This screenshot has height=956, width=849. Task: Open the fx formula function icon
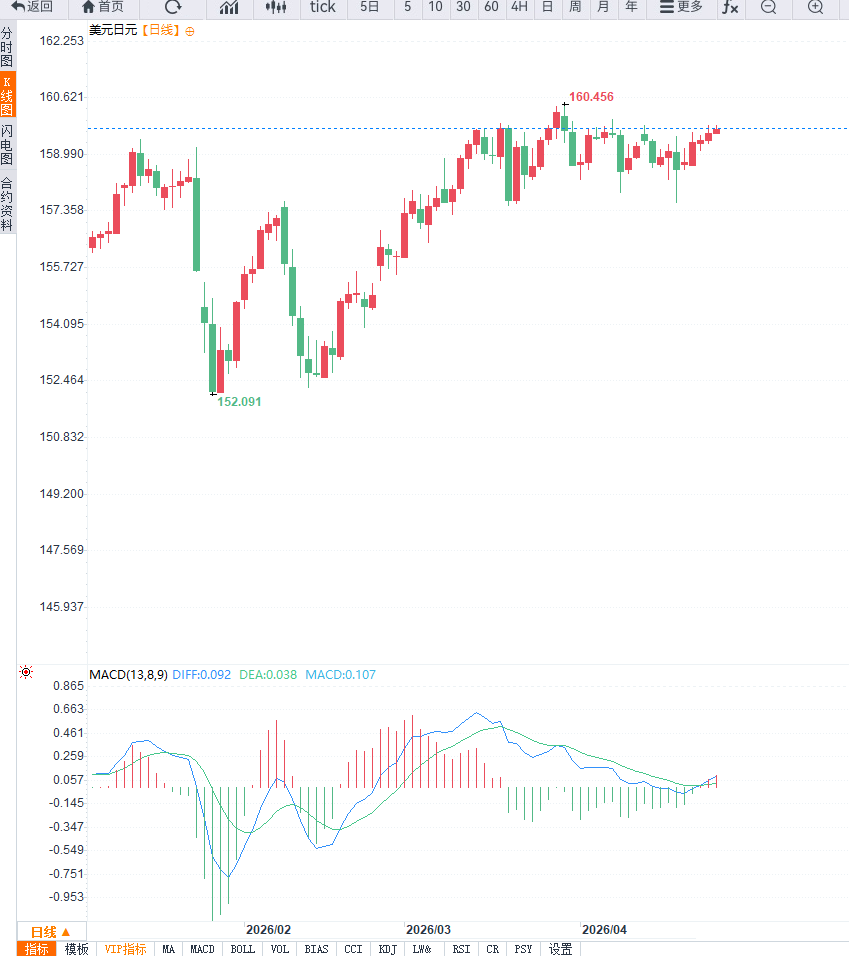point(731,7)
